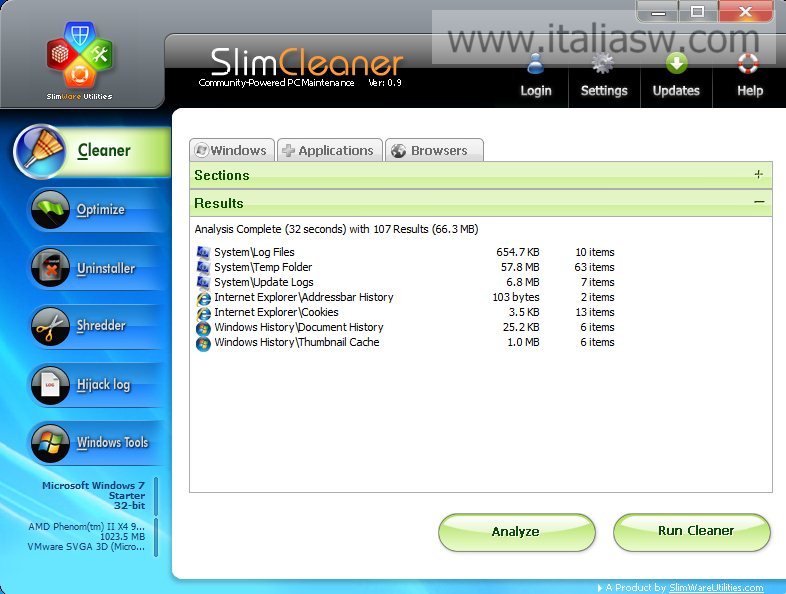Select Internet Explorer\Cookies row
Image resolution: width=786 pixels, height=594 pixels.
click(406, 312)
